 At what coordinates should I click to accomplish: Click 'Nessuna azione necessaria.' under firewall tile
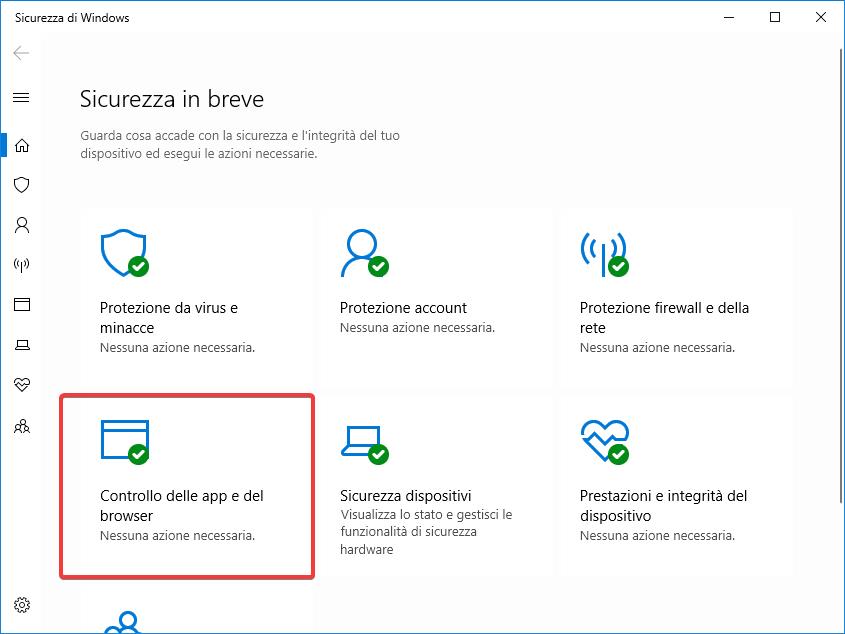click(x=657, y=348)
